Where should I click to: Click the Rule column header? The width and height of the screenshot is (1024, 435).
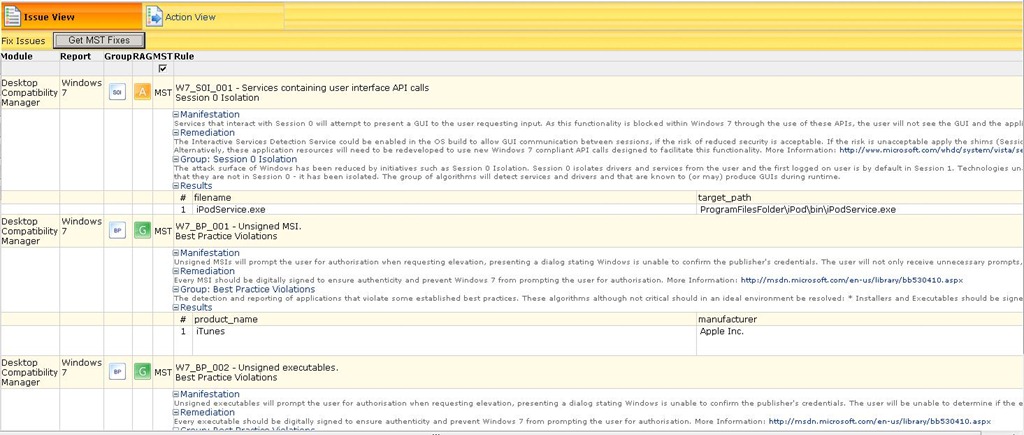(x=184, y=56)
